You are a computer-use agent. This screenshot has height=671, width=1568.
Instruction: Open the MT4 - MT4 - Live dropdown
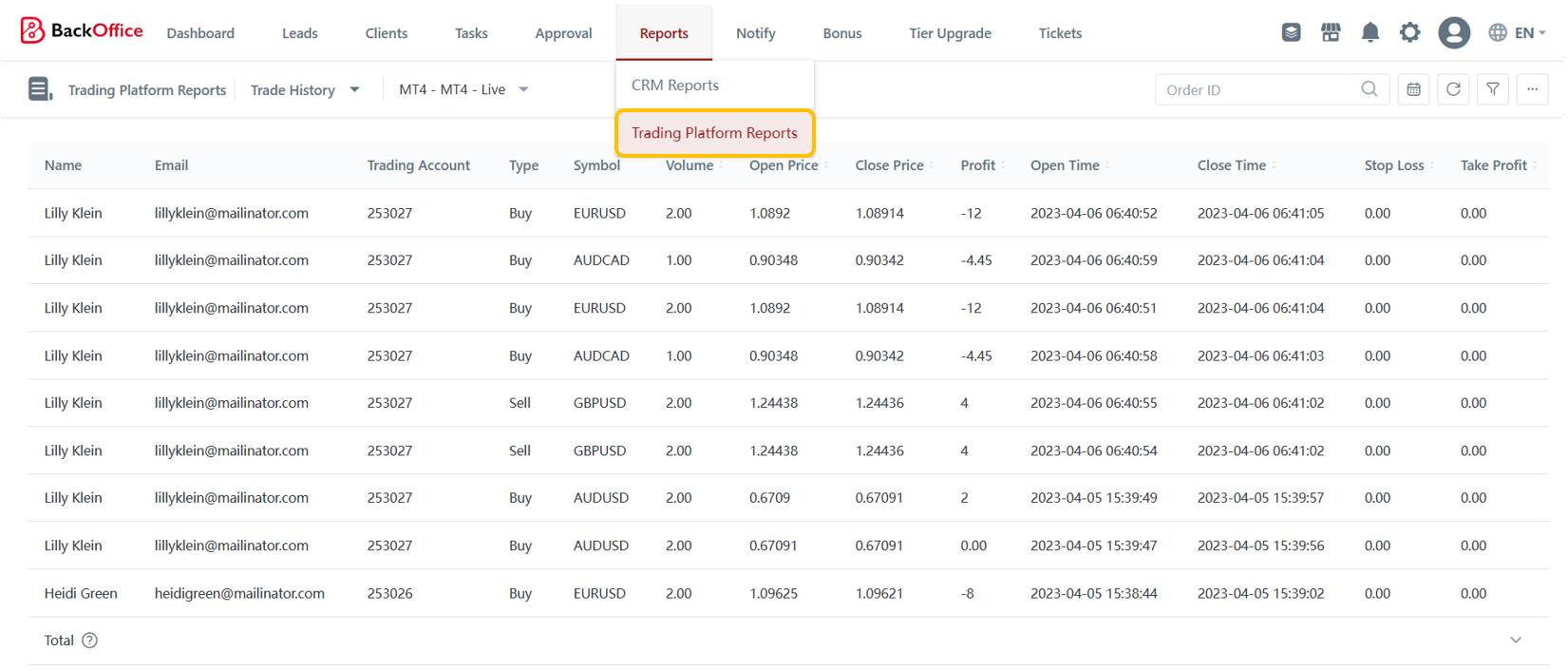[463, 89]
